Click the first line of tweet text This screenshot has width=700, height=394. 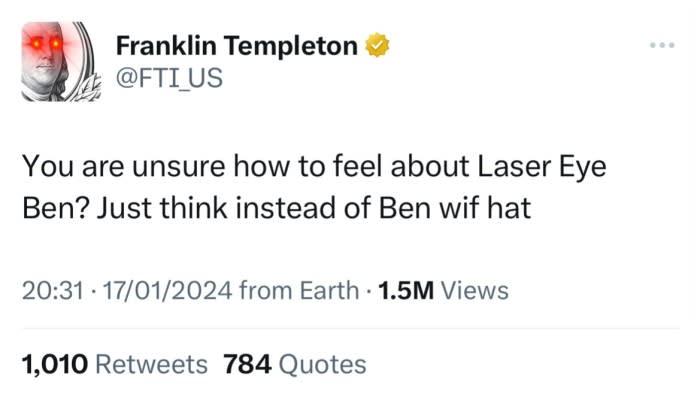(x=314, y=166)
